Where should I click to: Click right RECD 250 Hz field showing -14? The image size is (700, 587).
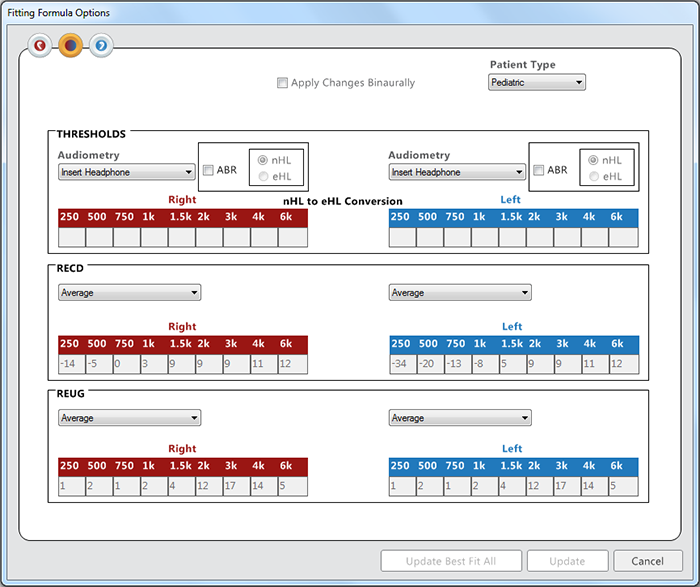(x=72, y=364)
